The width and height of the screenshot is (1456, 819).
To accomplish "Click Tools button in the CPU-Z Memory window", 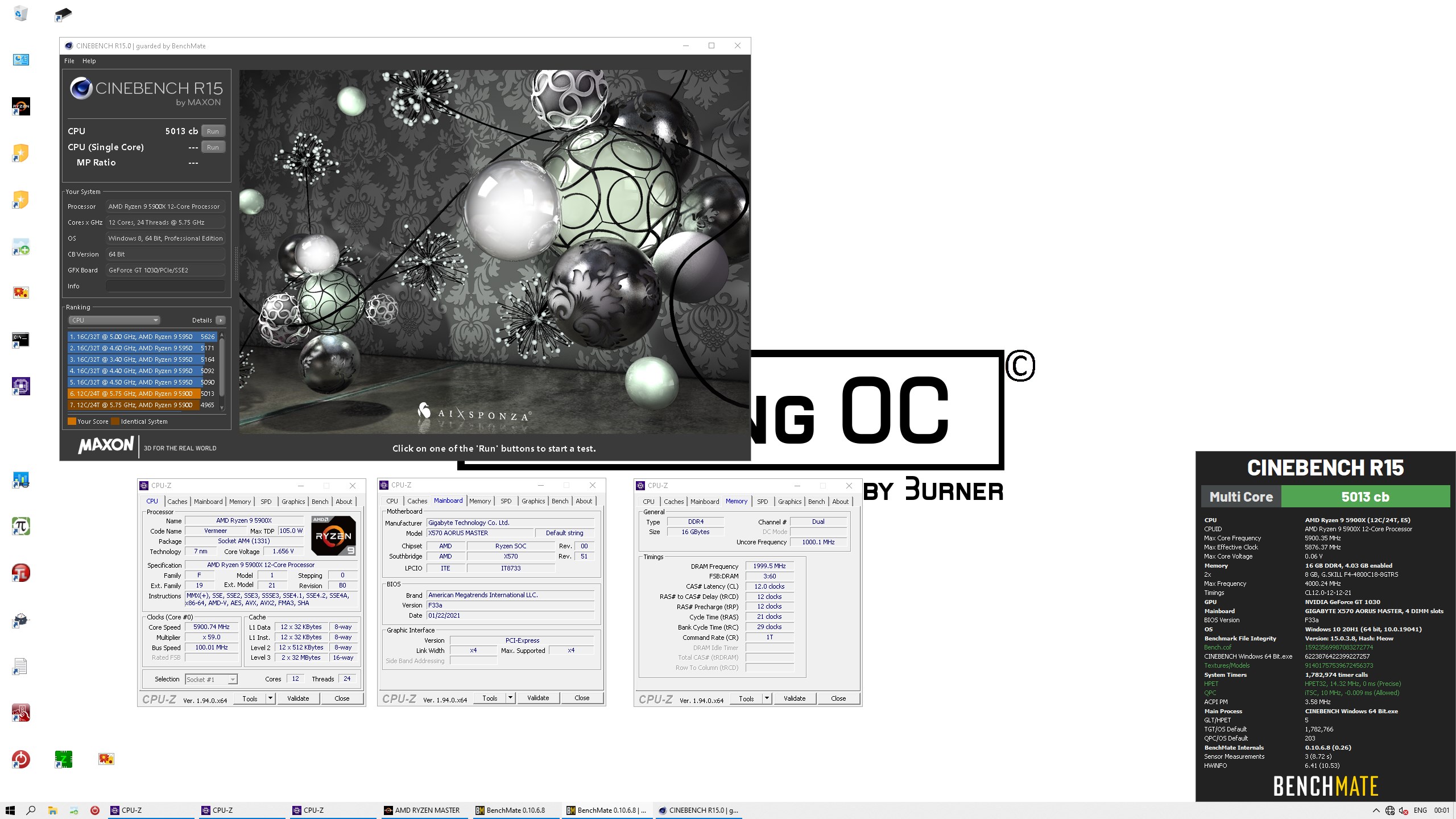I will [746, 698].
